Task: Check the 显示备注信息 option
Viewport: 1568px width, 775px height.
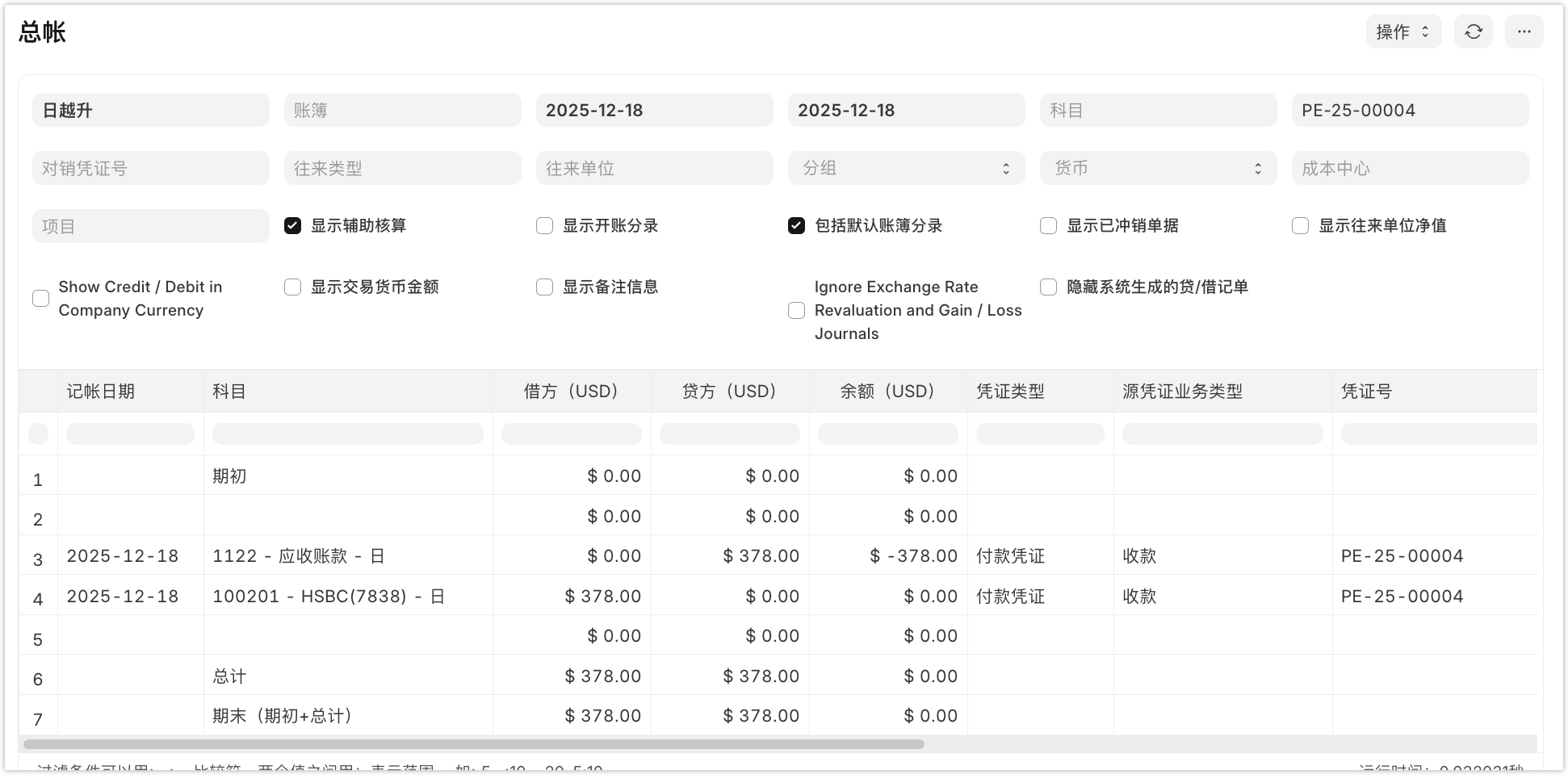Action: pyautogui.click(x=544, y=287)
